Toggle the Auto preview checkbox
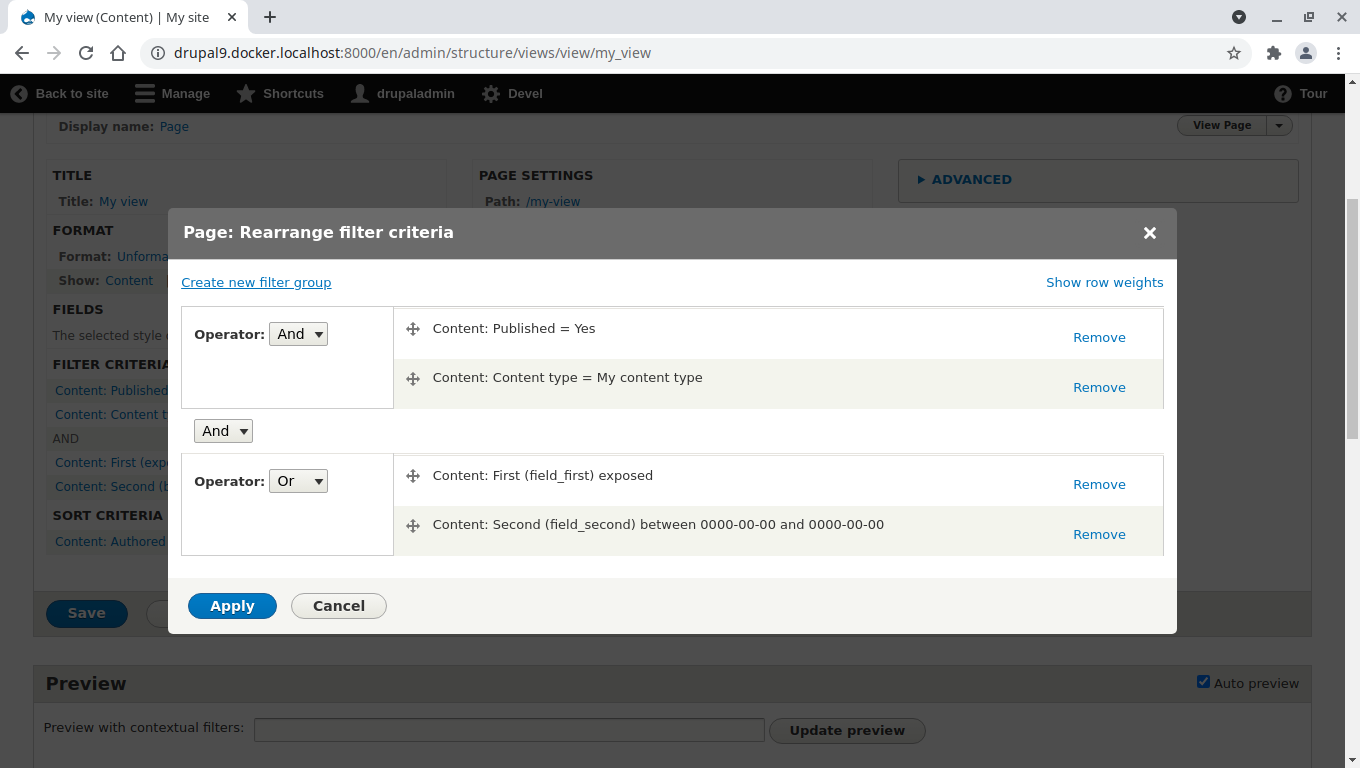The height and width of the screenshot is (768, 1360). [1203, 682]
